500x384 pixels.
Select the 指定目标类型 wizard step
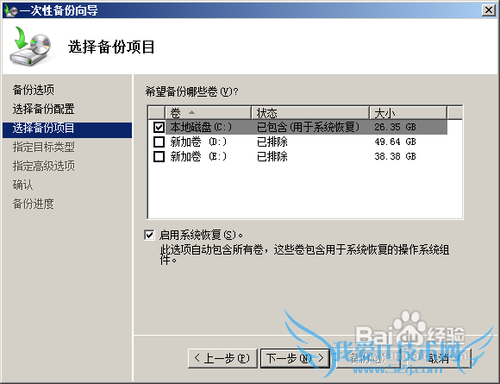(x=43, y=147)
